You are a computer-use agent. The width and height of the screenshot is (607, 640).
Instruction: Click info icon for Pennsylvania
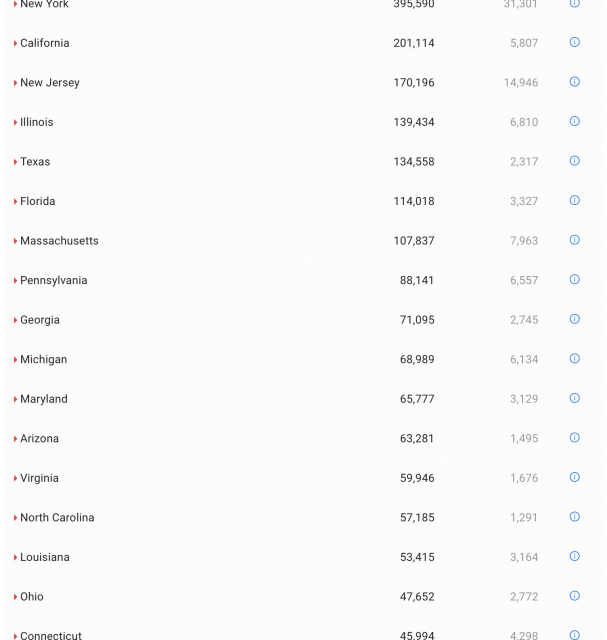[x=574, y=279]
